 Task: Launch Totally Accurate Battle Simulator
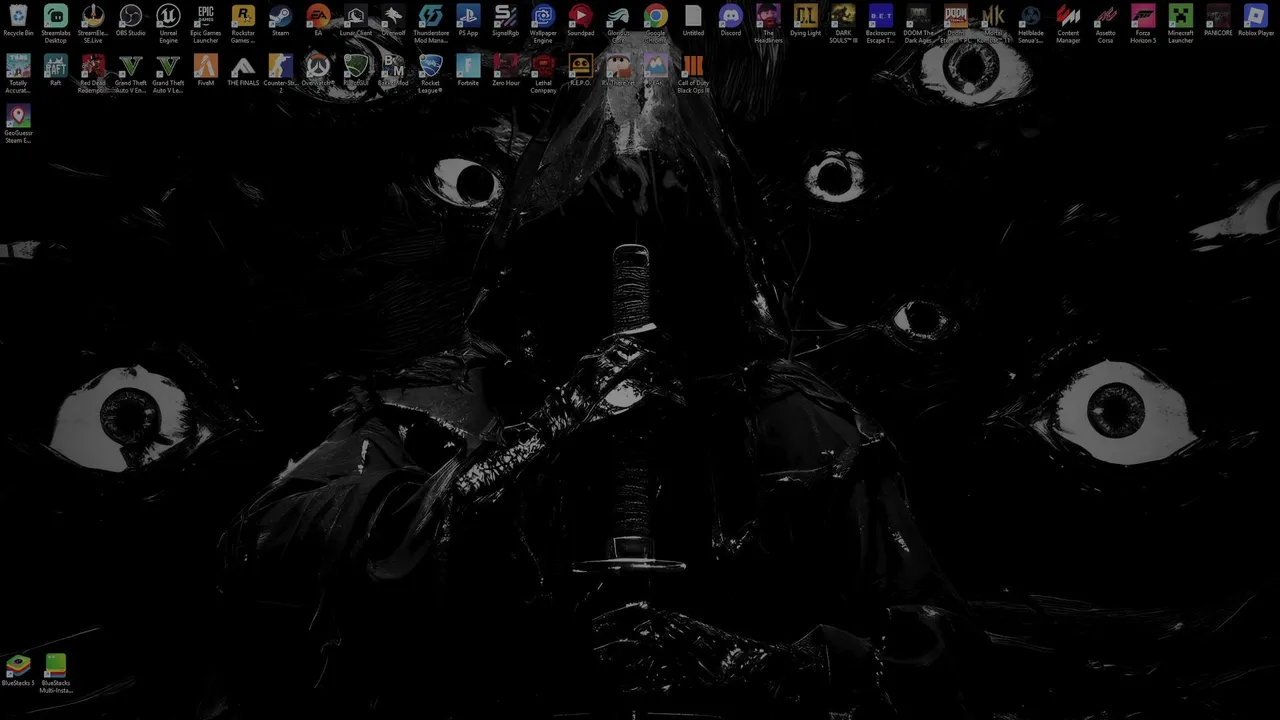18,74
